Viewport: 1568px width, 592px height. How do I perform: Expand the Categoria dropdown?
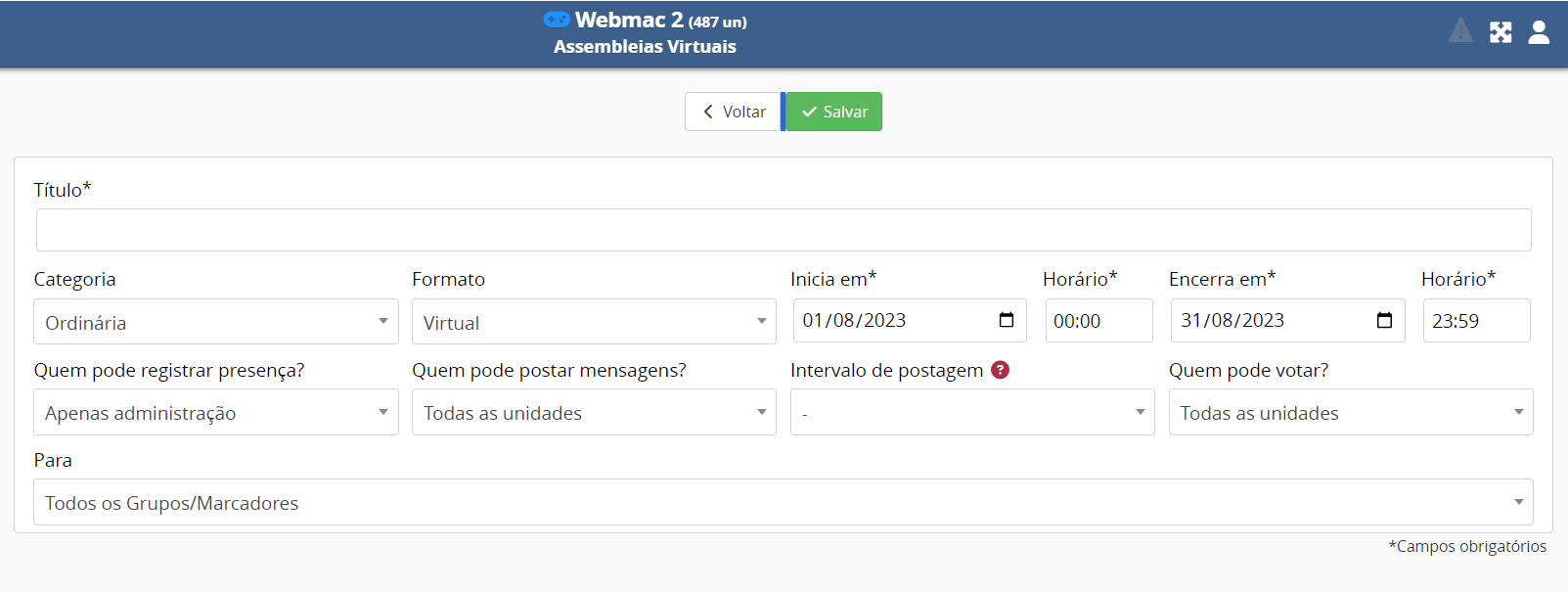(215, 322)
